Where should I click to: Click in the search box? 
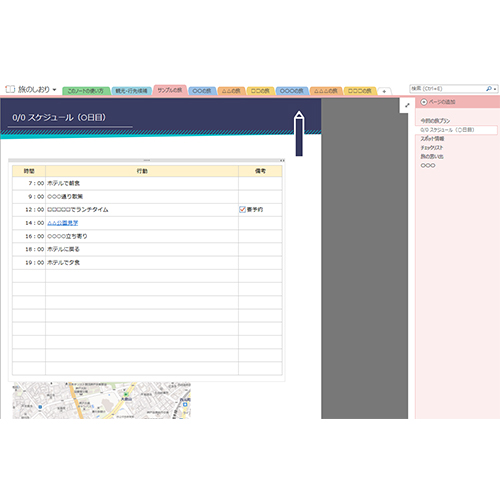(x=448, y=89)
